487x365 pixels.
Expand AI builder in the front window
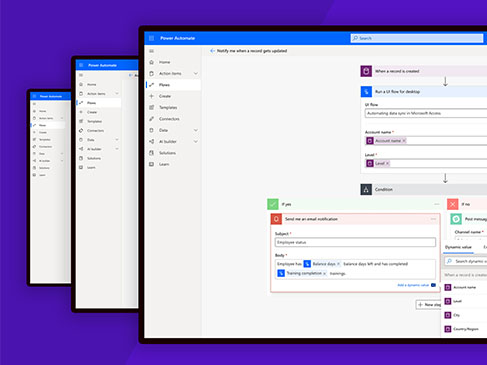click(196, 141)
